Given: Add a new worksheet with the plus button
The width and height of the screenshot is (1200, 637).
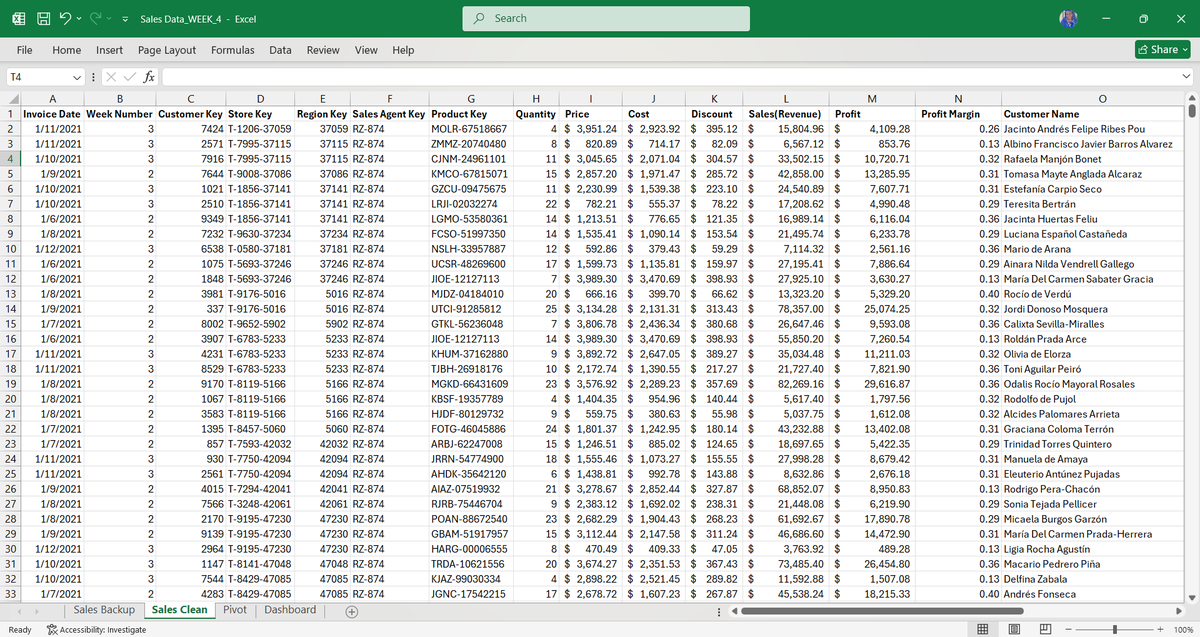Looking at the screenshot, I should [350, 610].
